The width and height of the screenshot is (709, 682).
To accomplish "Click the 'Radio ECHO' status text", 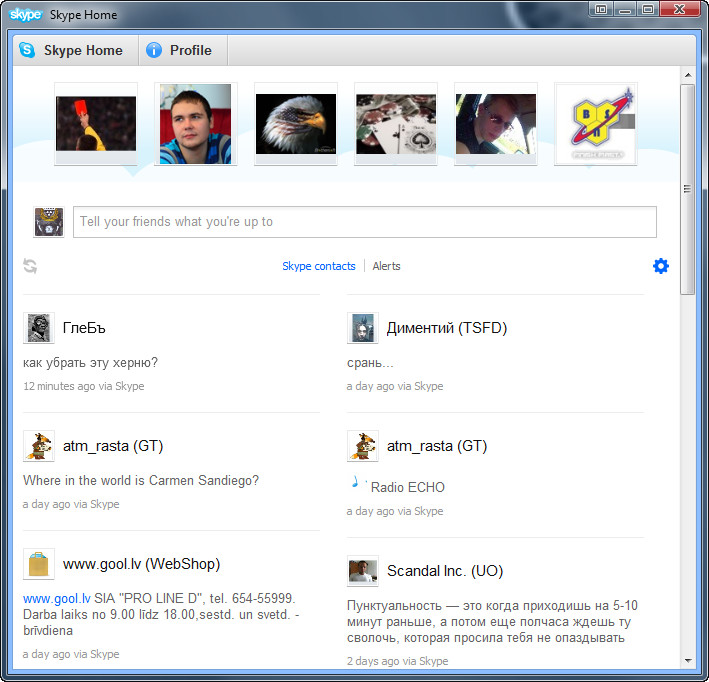I will pyautogui.click(x=408, y=487).
